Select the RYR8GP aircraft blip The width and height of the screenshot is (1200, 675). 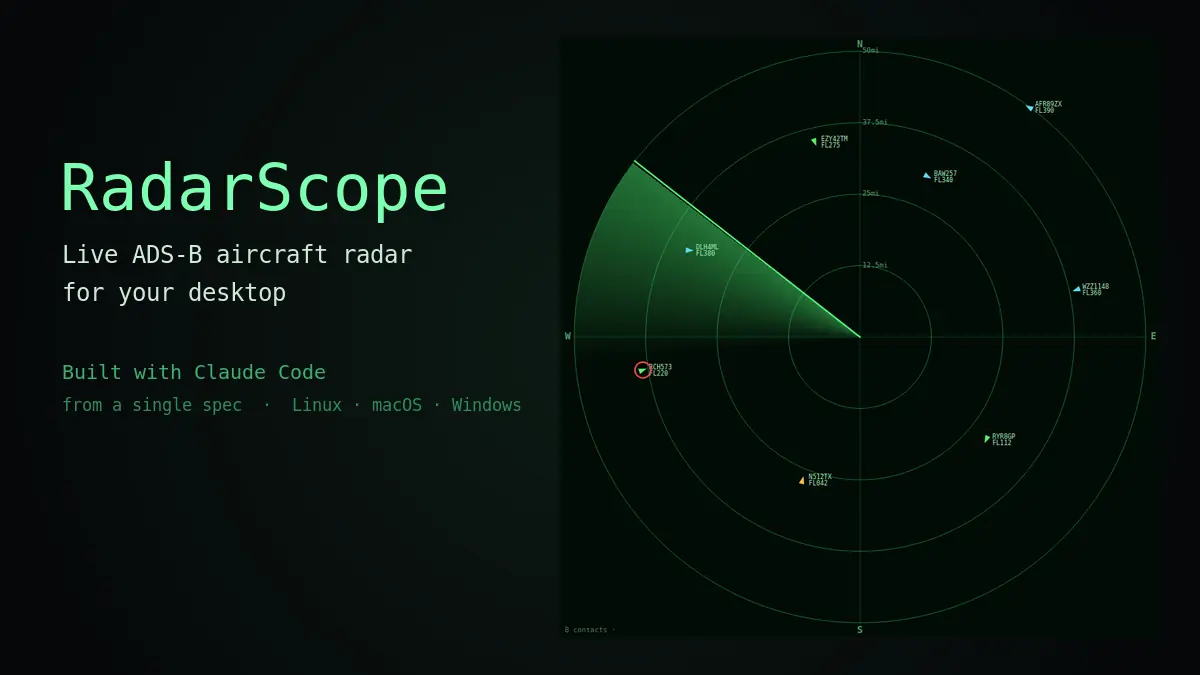(986, 438)
